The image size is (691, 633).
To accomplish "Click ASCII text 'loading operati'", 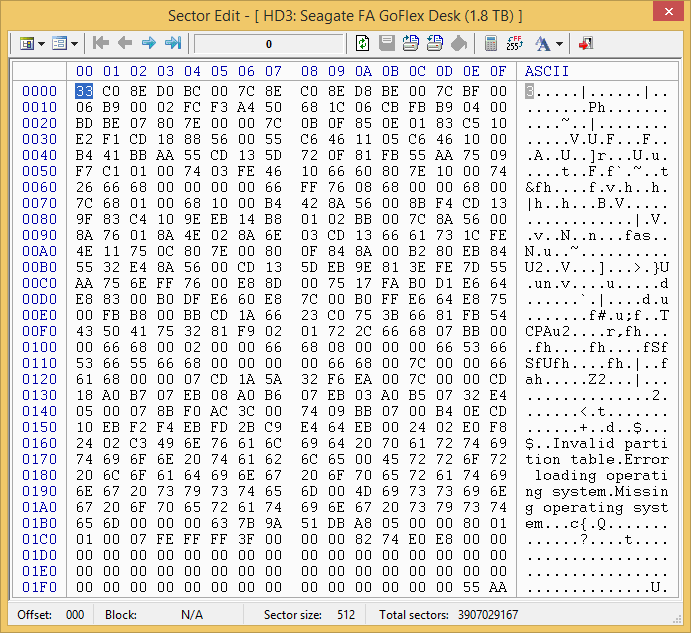I will click(x=601, y=476).
